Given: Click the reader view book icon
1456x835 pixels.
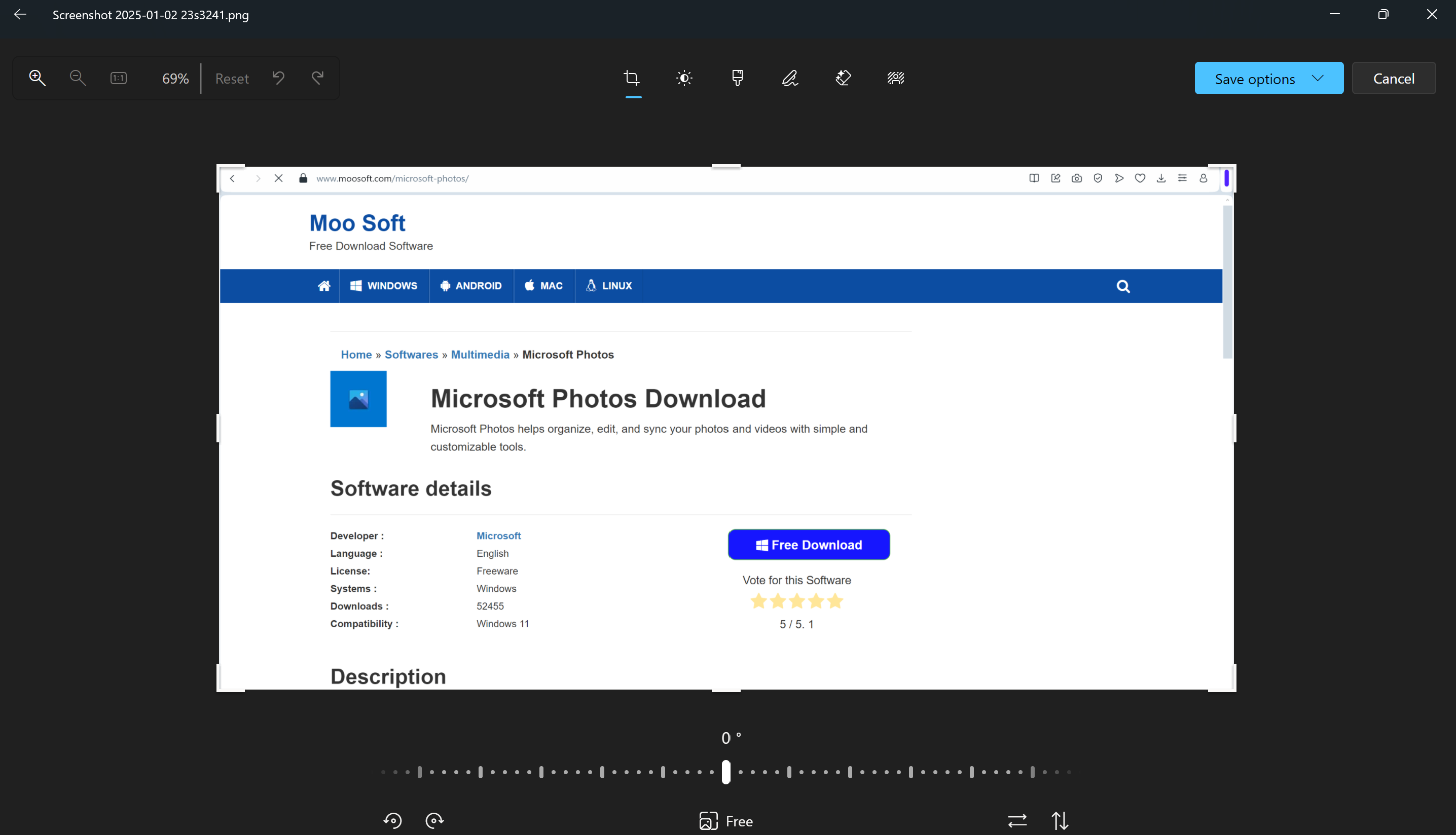Looking at the screenshot, I should coord(1034,178).
